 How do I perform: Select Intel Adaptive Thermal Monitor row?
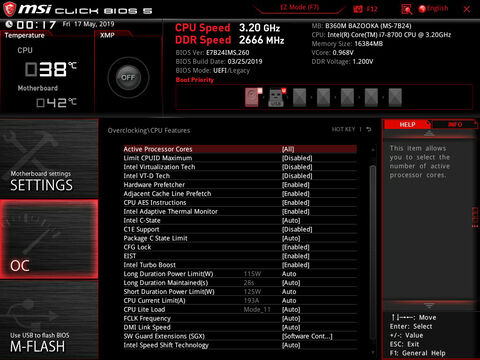(x=240, y=211)
